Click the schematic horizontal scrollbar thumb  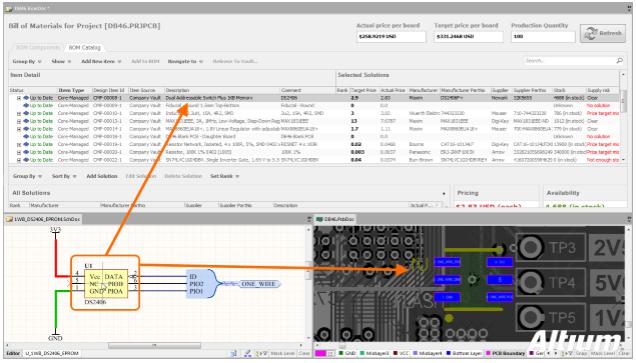click(154, 346)
